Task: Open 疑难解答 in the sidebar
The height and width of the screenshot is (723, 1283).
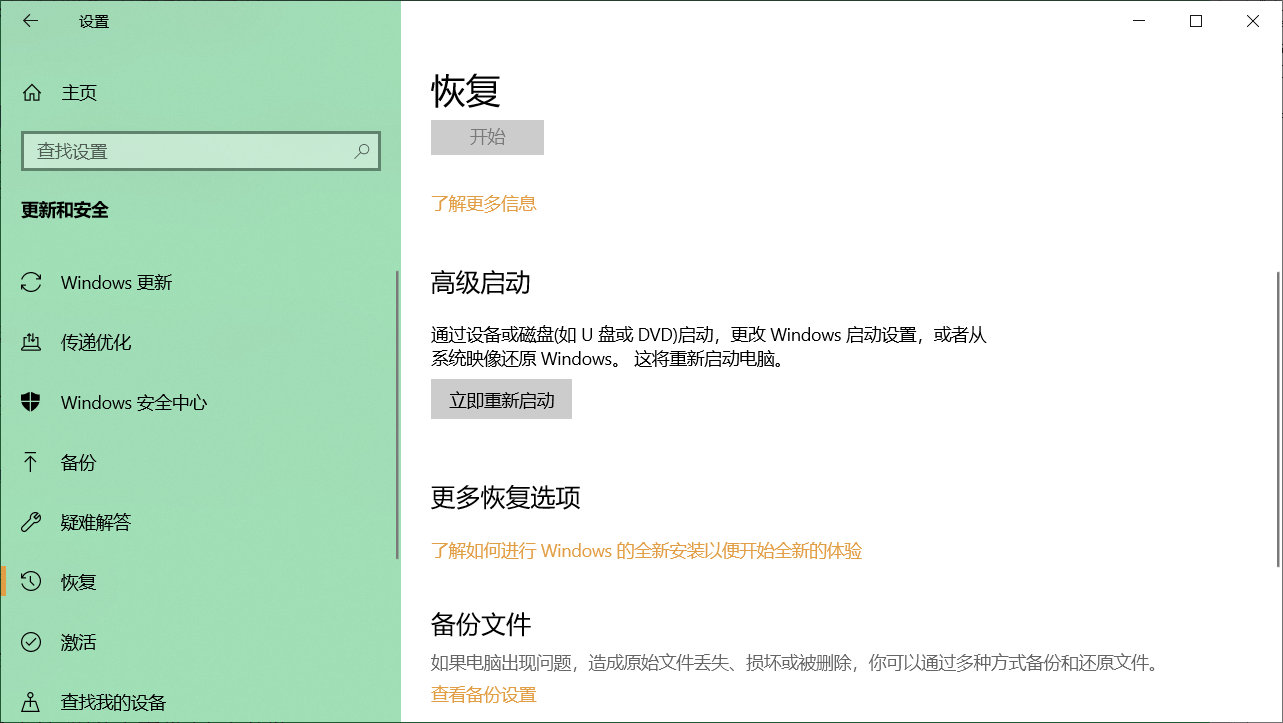Action: click(x=200, y=522)
